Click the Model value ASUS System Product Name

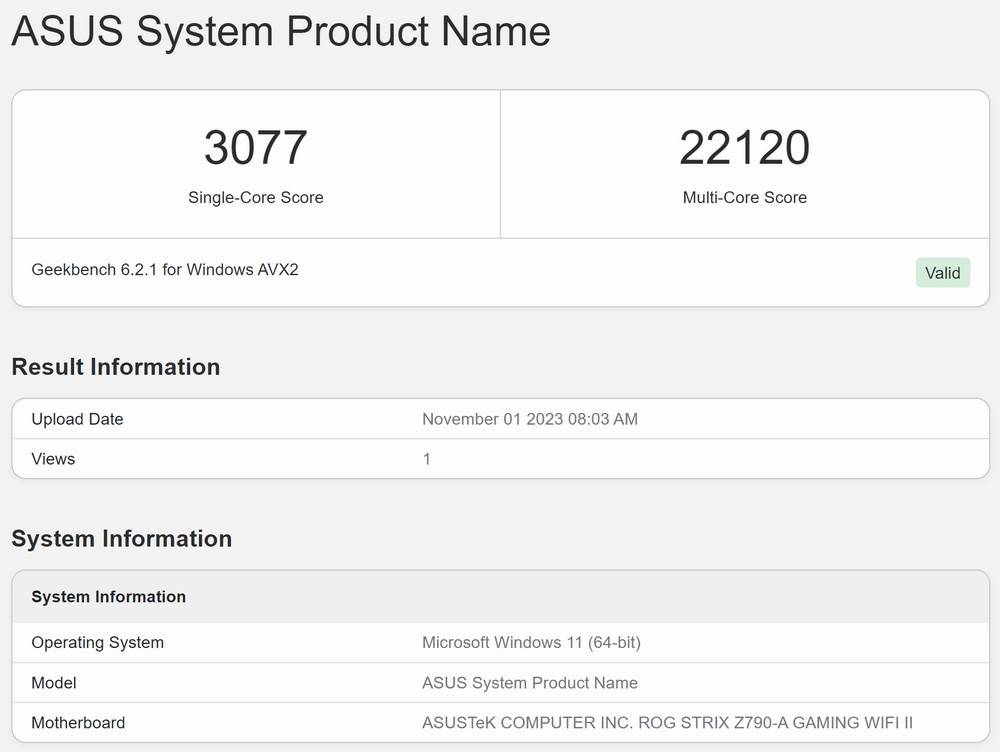529,683
